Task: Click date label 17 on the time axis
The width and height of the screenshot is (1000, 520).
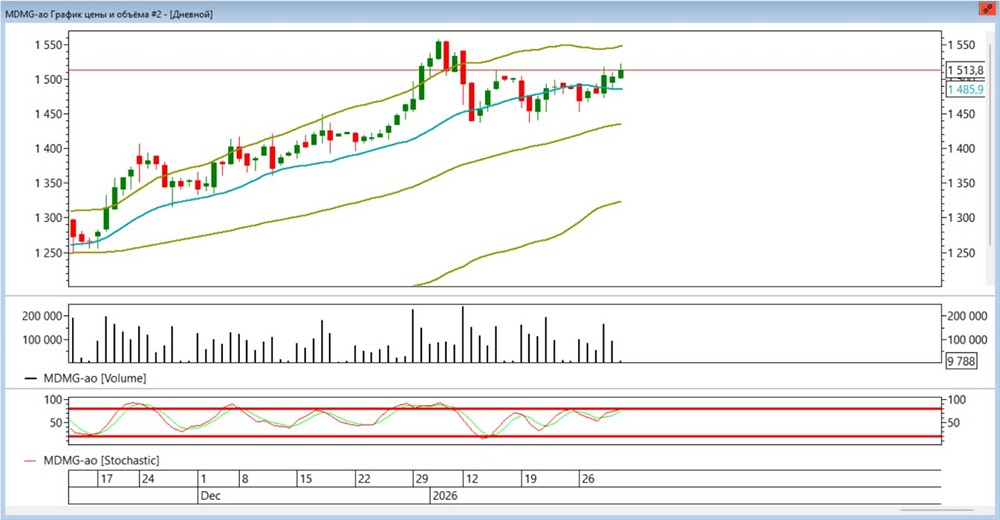Action: [107, 479]
